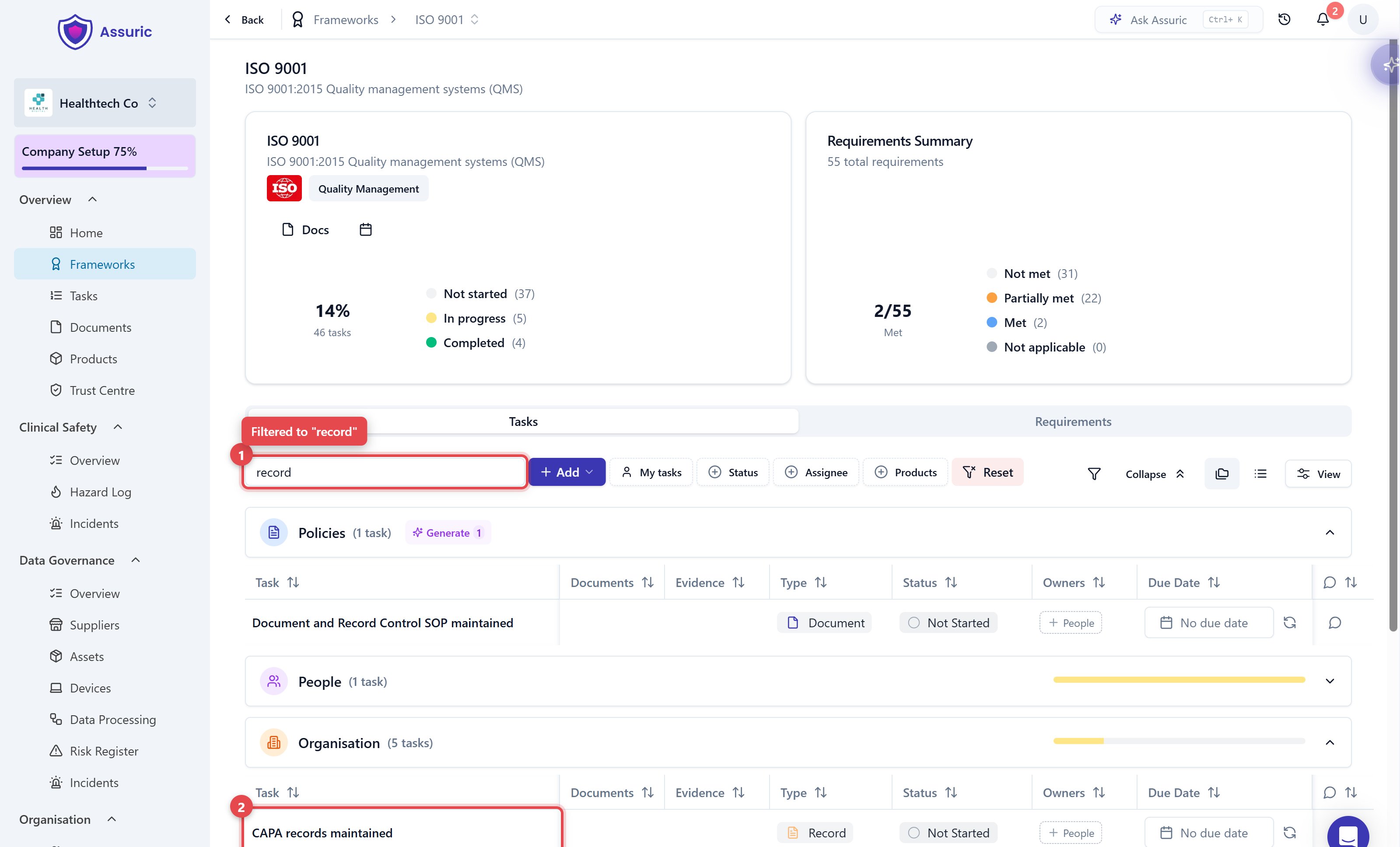
Task: Toggle the My tasks filter
Action: coord(651,472)
